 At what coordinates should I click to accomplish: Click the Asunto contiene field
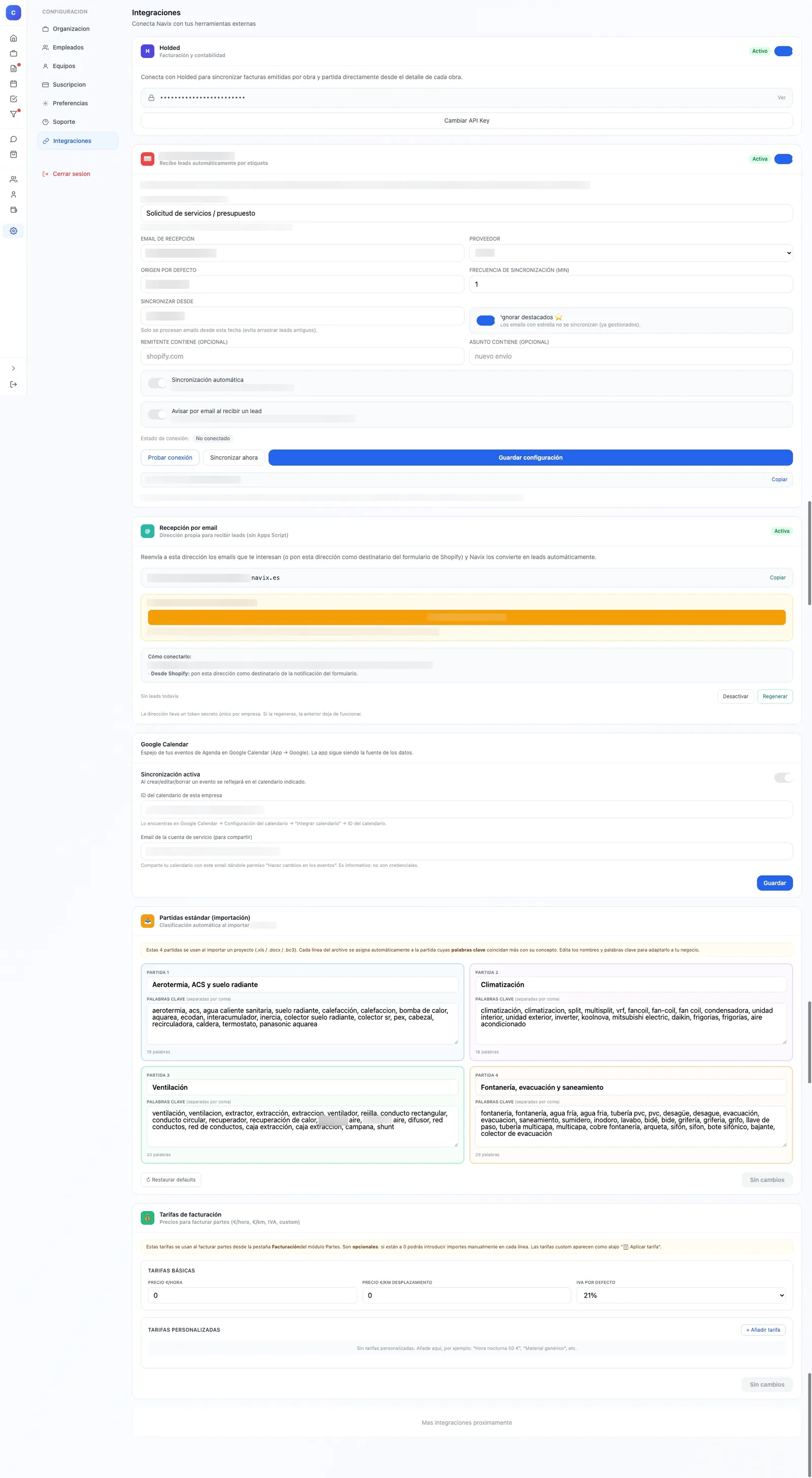click(x=631, y=356)
